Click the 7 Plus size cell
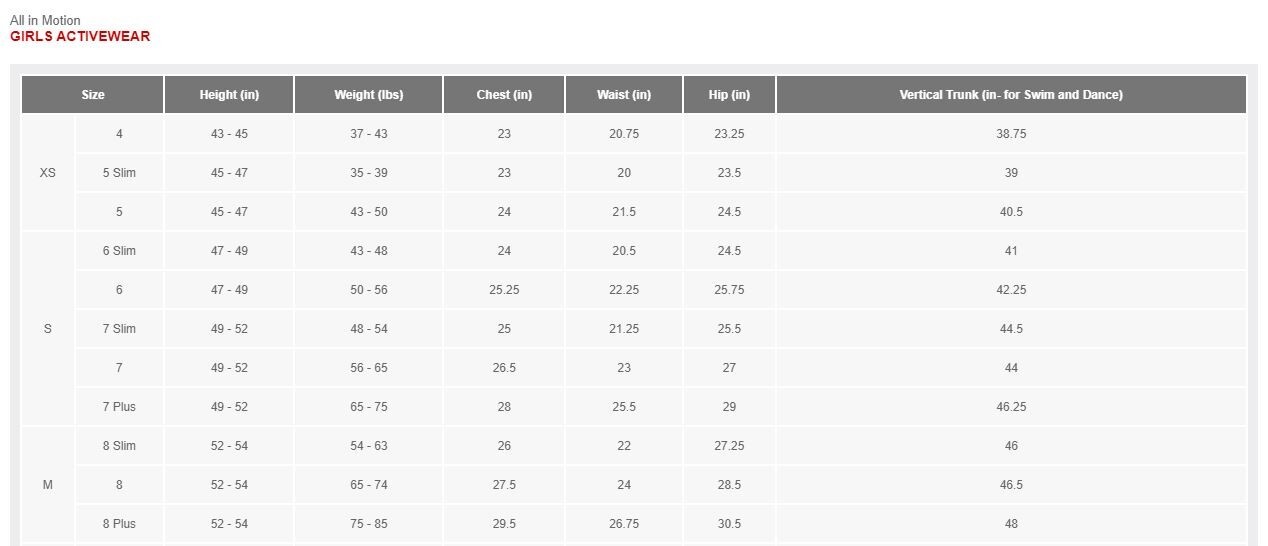Image resolution: width=1268 pixels, height=546 pixels. 119,407
